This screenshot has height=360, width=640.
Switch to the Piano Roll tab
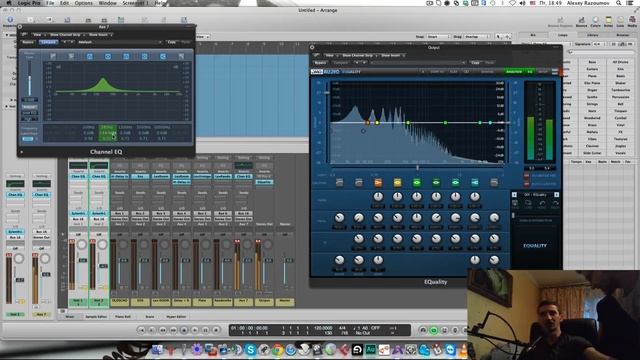pos(123,317)
